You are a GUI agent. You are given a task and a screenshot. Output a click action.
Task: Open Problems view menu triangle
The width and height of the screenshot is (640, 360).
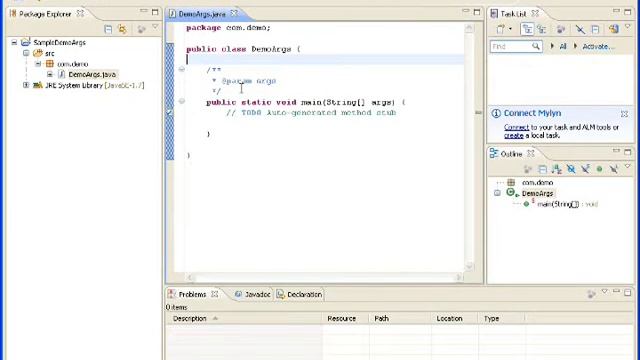pyautogui.click(x=604, y=291)
